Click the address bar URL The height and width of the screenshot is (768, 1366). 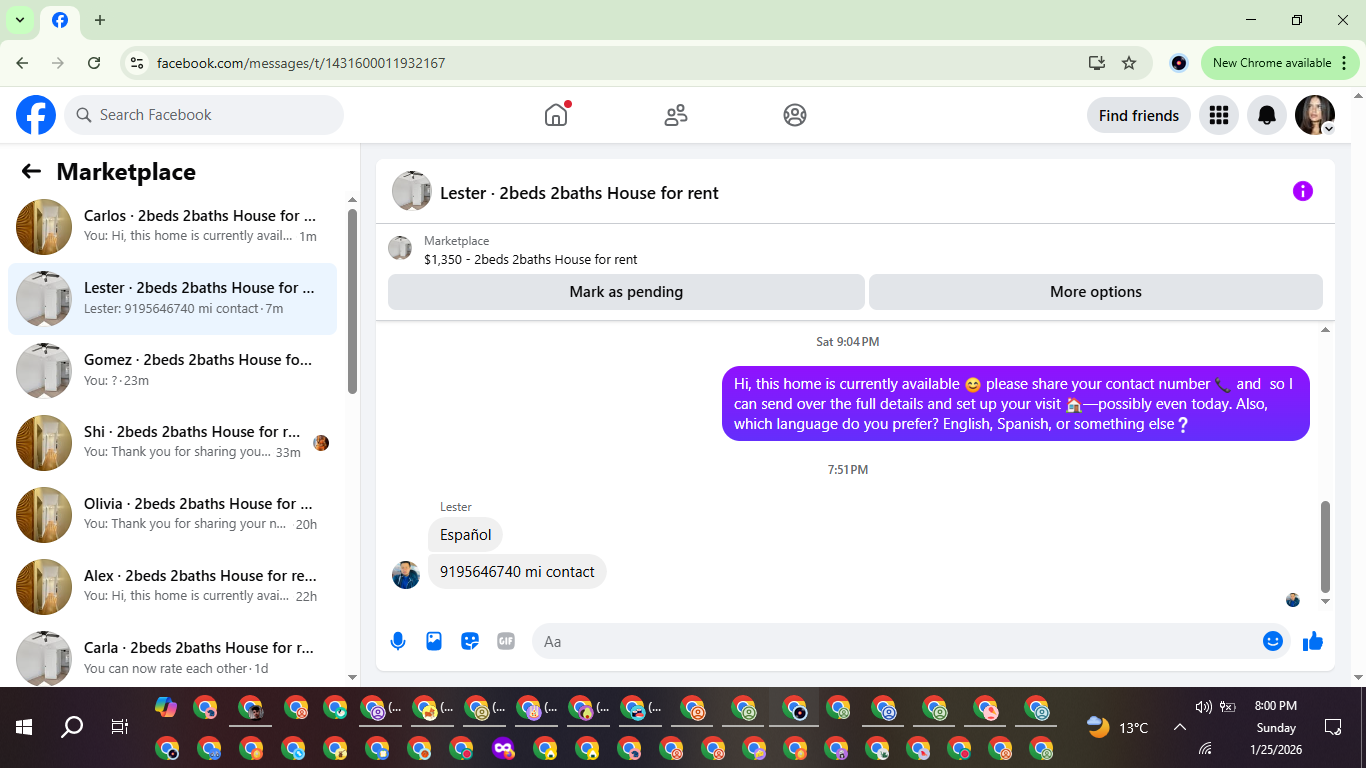pos(301,63)
